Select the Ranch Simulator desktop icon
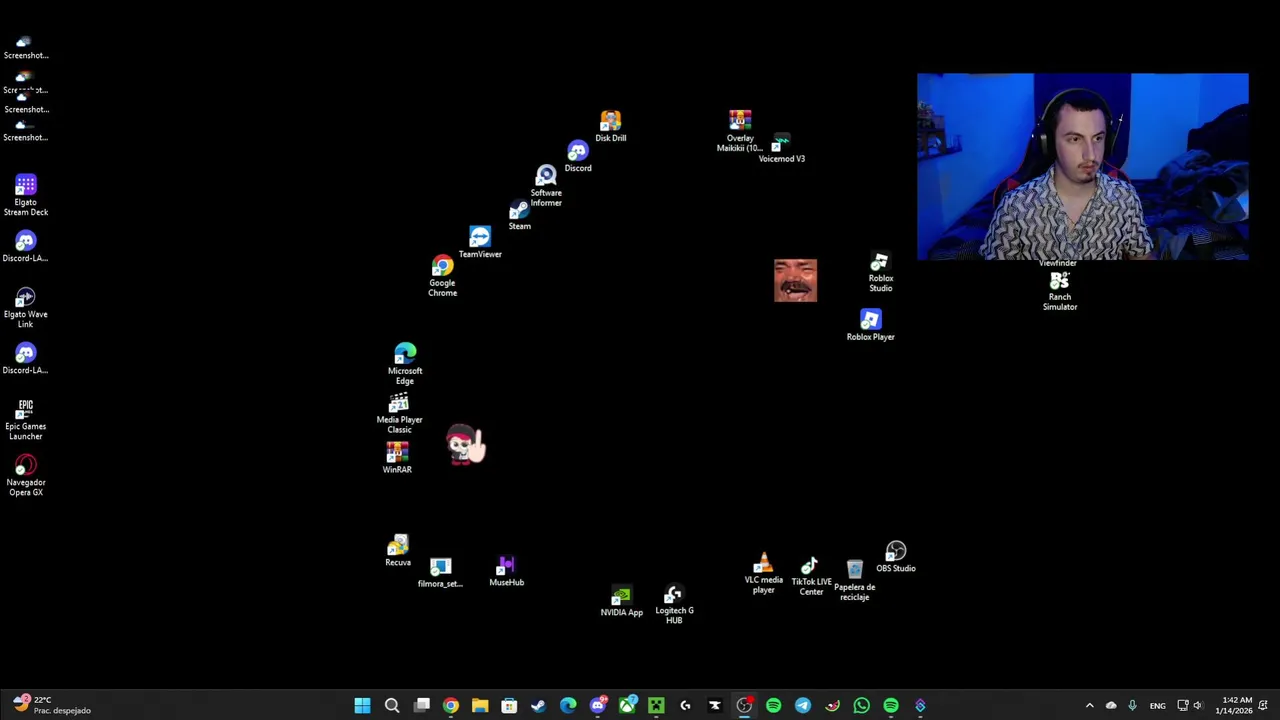This screenshot has height=720, width=1280. point(1060,291)
